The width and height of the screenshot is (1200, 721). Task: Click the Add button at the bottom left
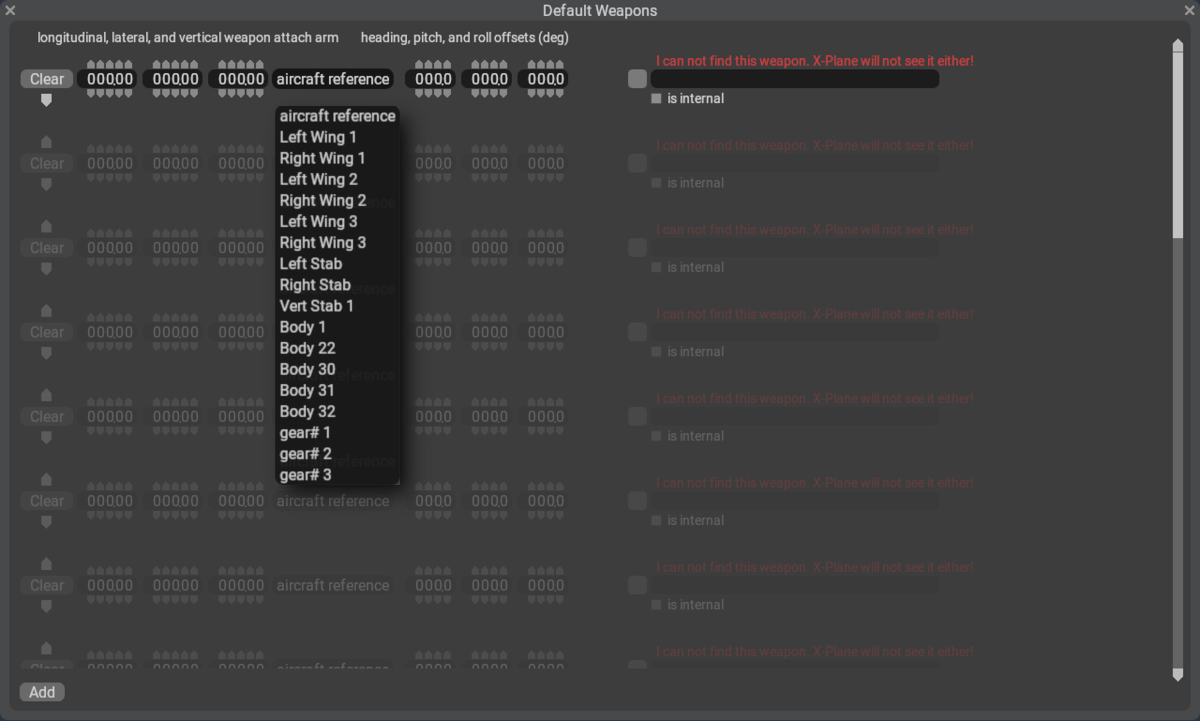[42, 692]
